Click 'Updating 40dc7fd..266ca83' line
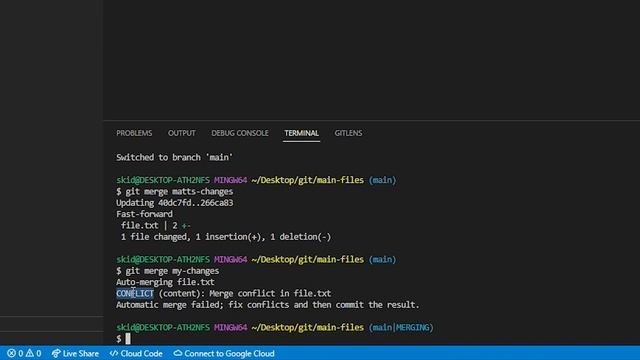The image size is (640, 360). (x=175, y=203)
